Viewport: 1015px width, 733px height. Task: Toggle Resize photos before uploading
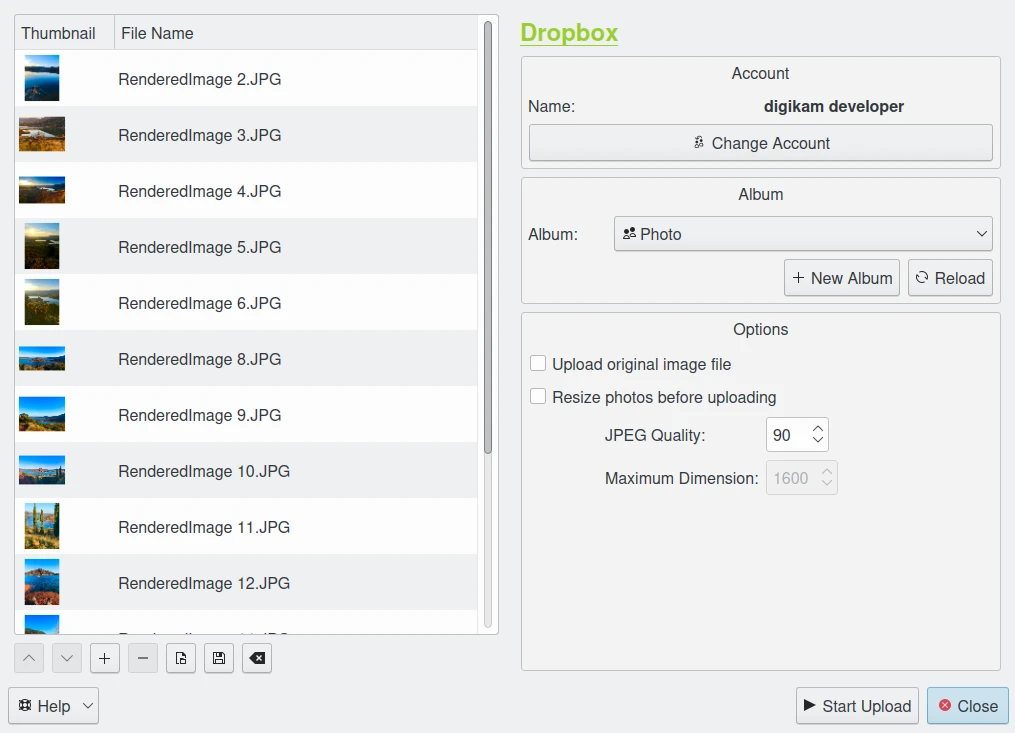click(x=538, y=397)
